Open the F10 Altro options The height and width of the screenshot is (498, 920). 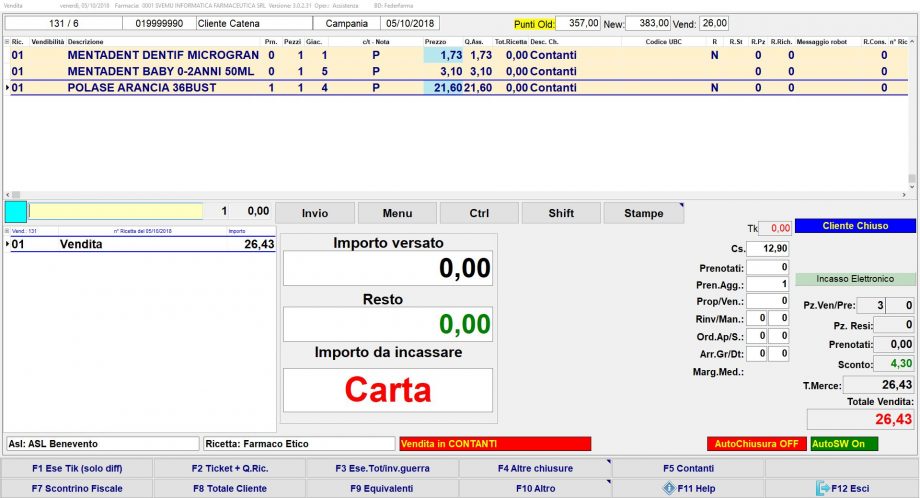[x=535, y=488]
